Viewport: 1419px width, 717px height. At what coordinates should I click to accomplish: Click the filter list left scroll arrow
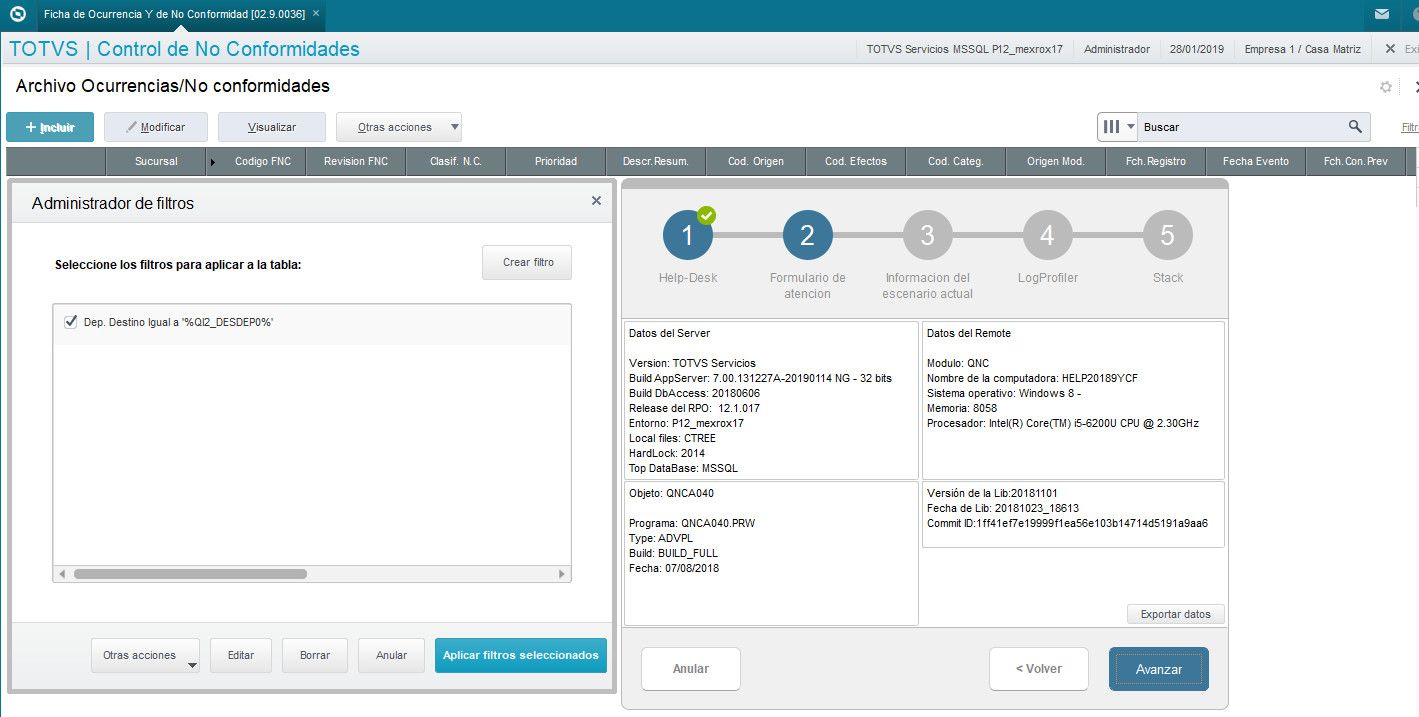pos(62,574)
